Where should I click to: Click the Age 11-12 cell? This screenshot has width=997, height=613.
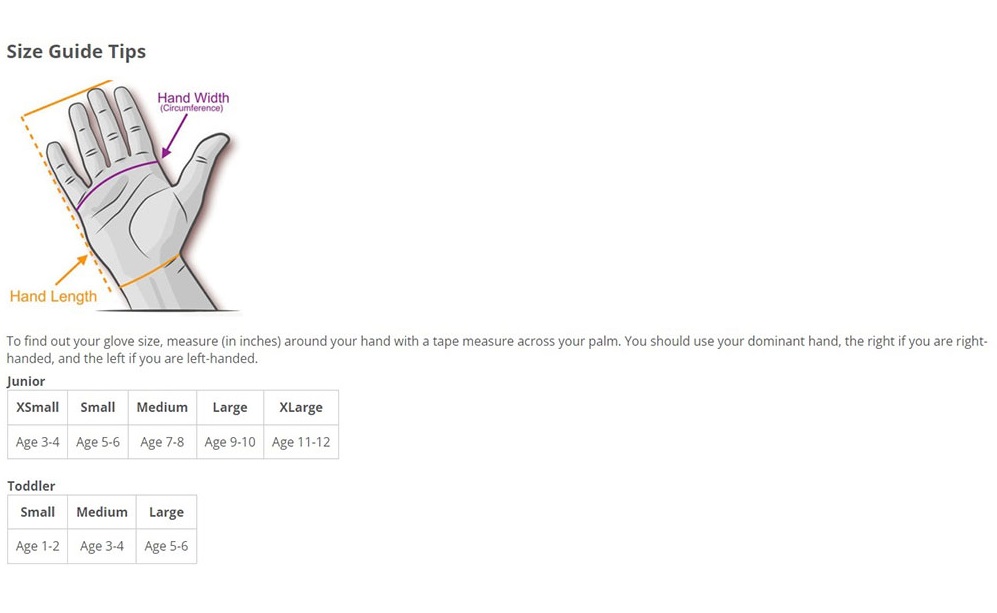pyautogui.click(x=301, y=442)
